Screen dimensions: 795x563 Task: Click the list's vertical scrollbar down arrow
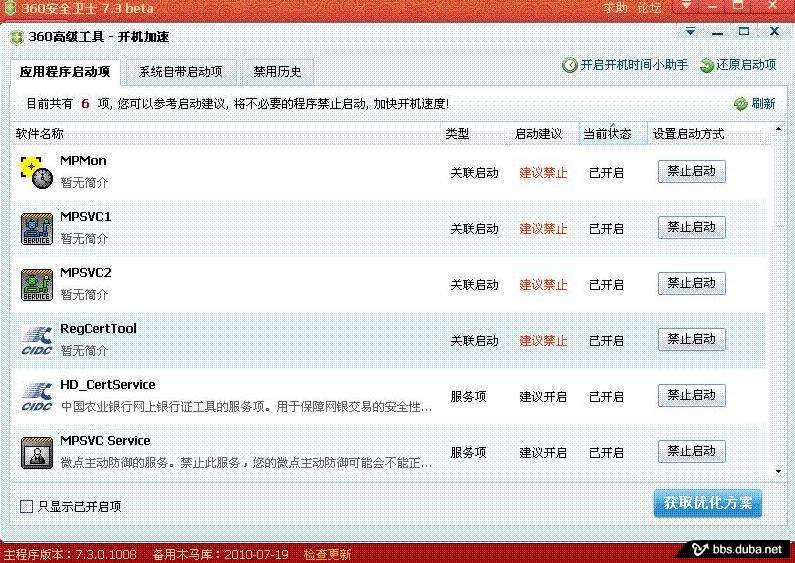tap(779, 470)
